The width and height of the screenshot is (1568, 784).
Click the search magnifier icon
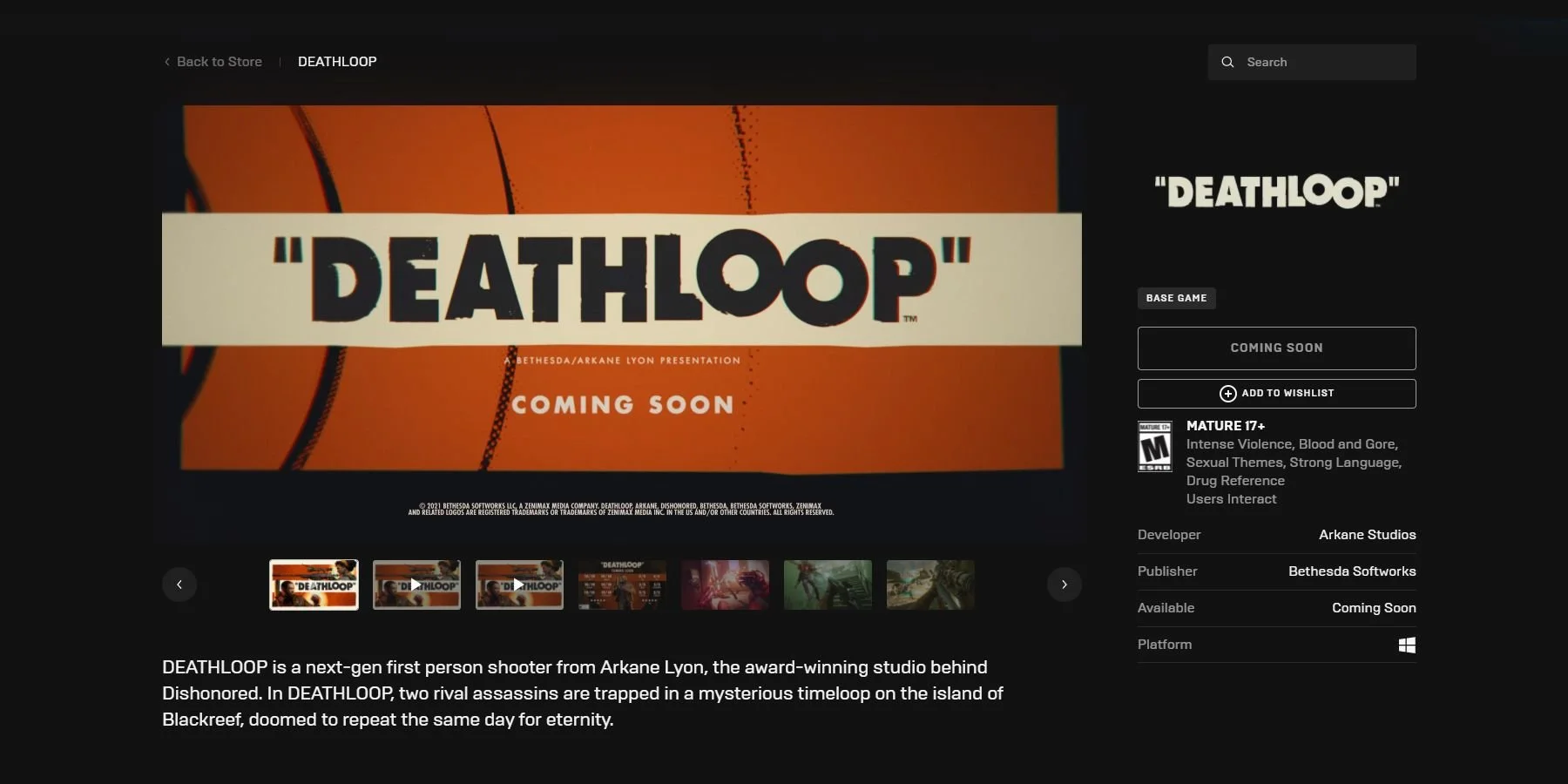[x=1227, y=62]
